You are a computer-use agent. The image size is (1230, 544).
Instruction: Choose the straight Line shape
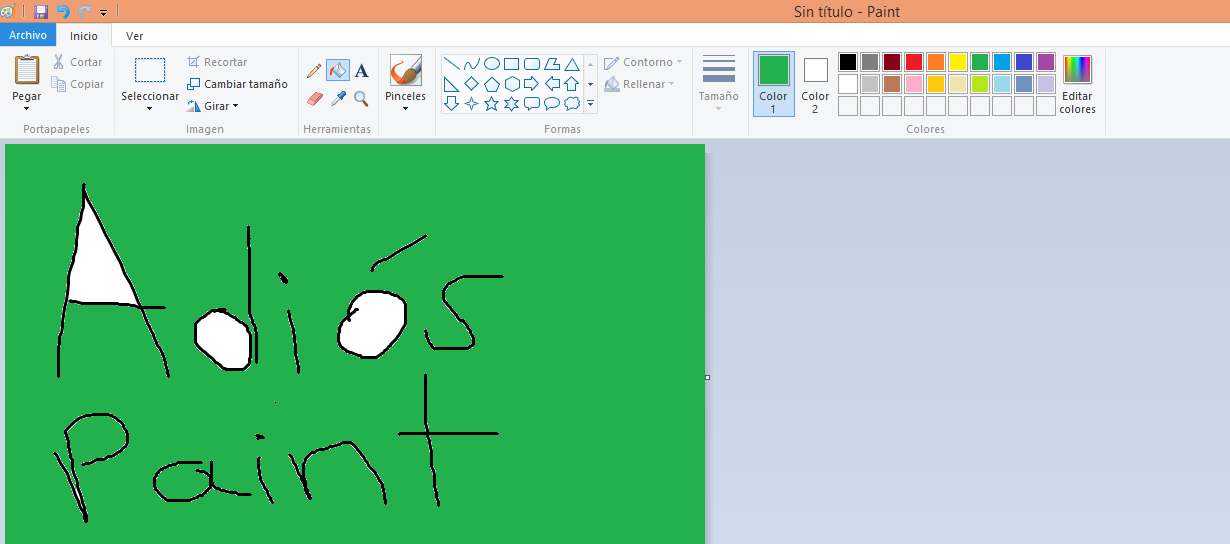451,64
